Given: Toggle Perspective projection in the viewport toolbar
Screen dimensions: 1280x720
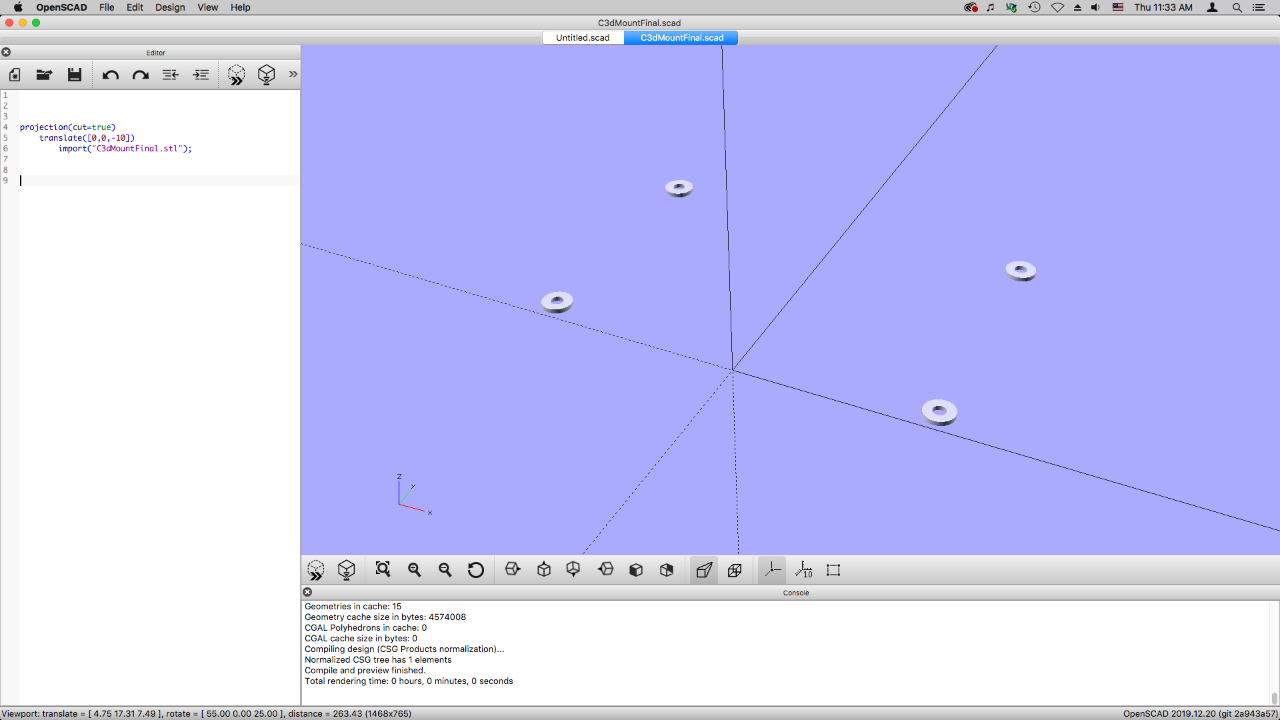Looking at the screenshot, I should tap(704, 570).
